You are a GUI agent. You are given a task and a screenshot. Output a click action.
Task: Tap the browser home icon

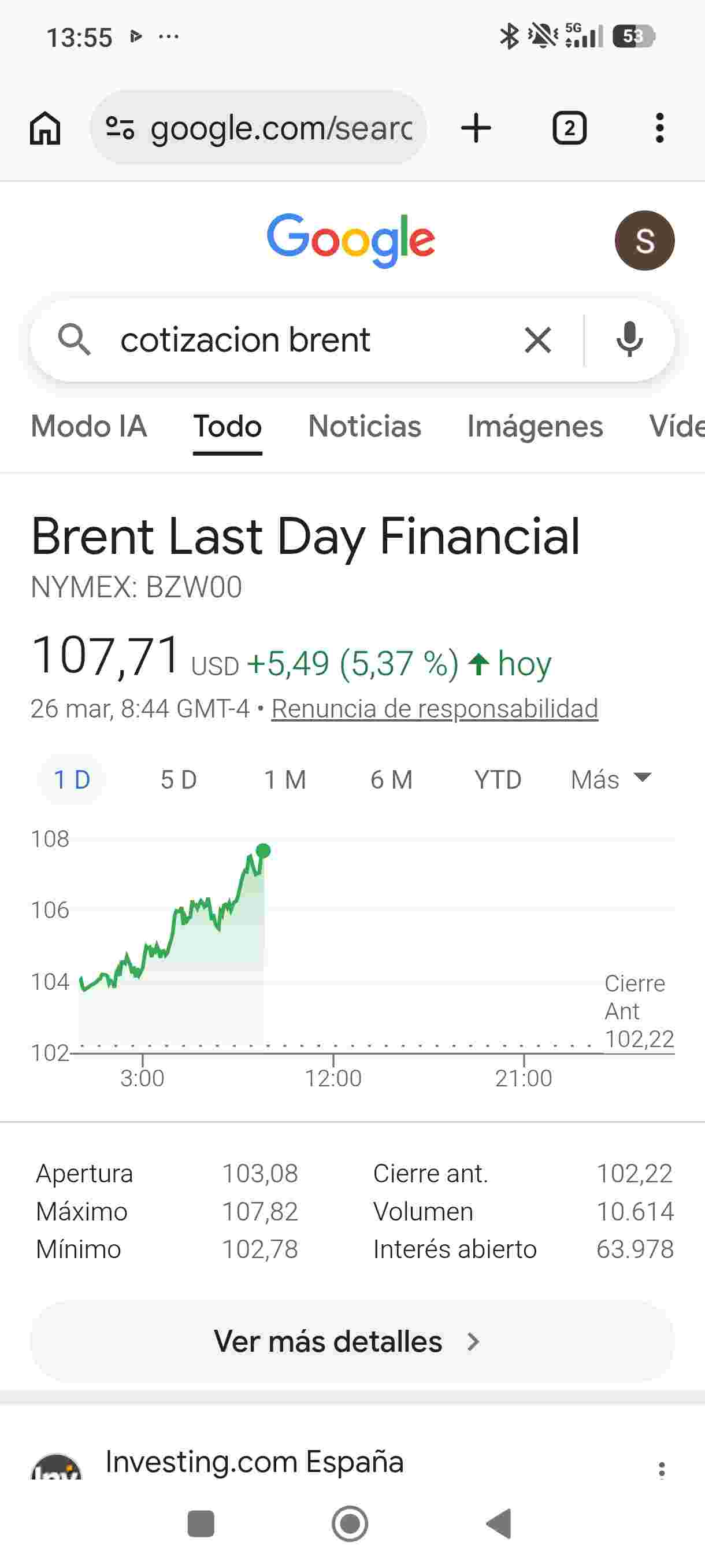pyautogui.click(x=45, y=128)
